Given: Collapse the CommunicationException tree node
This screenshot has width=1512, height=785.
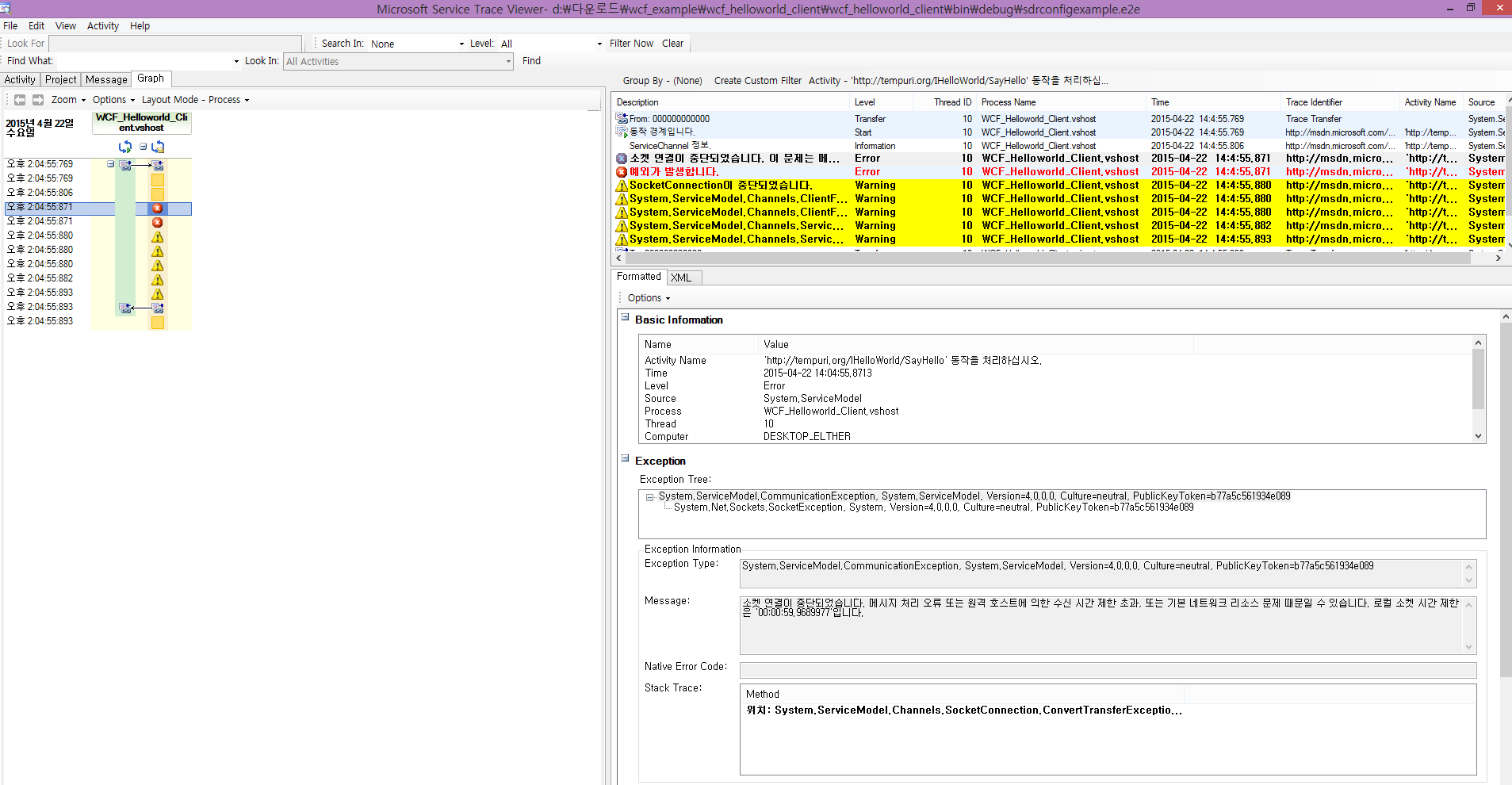Looking at the screenshot, I should coord(649,497).
